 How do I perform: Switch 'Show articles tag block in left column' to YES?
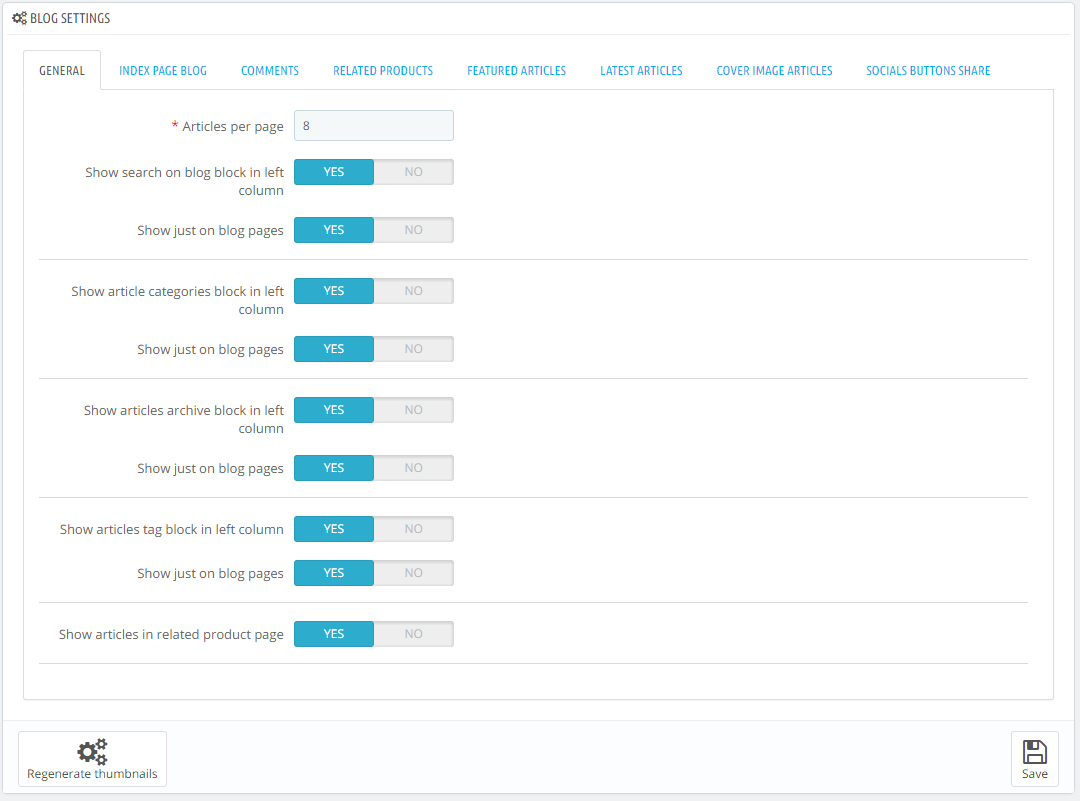tap(334, 529)
